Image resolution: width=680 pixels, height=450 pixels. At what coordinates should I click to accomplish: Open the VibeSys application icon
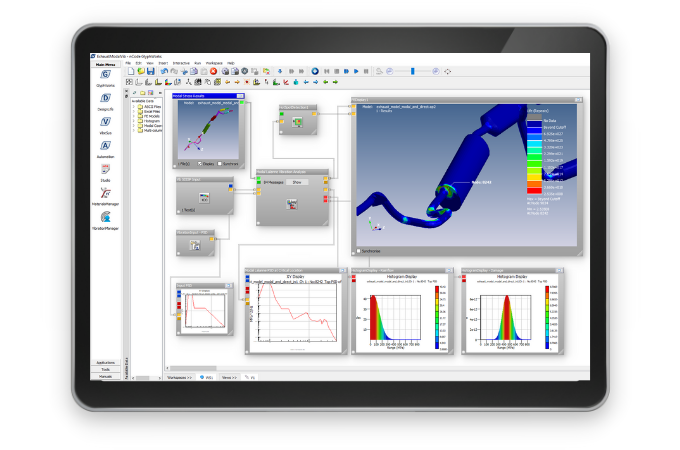pos(105,123)
